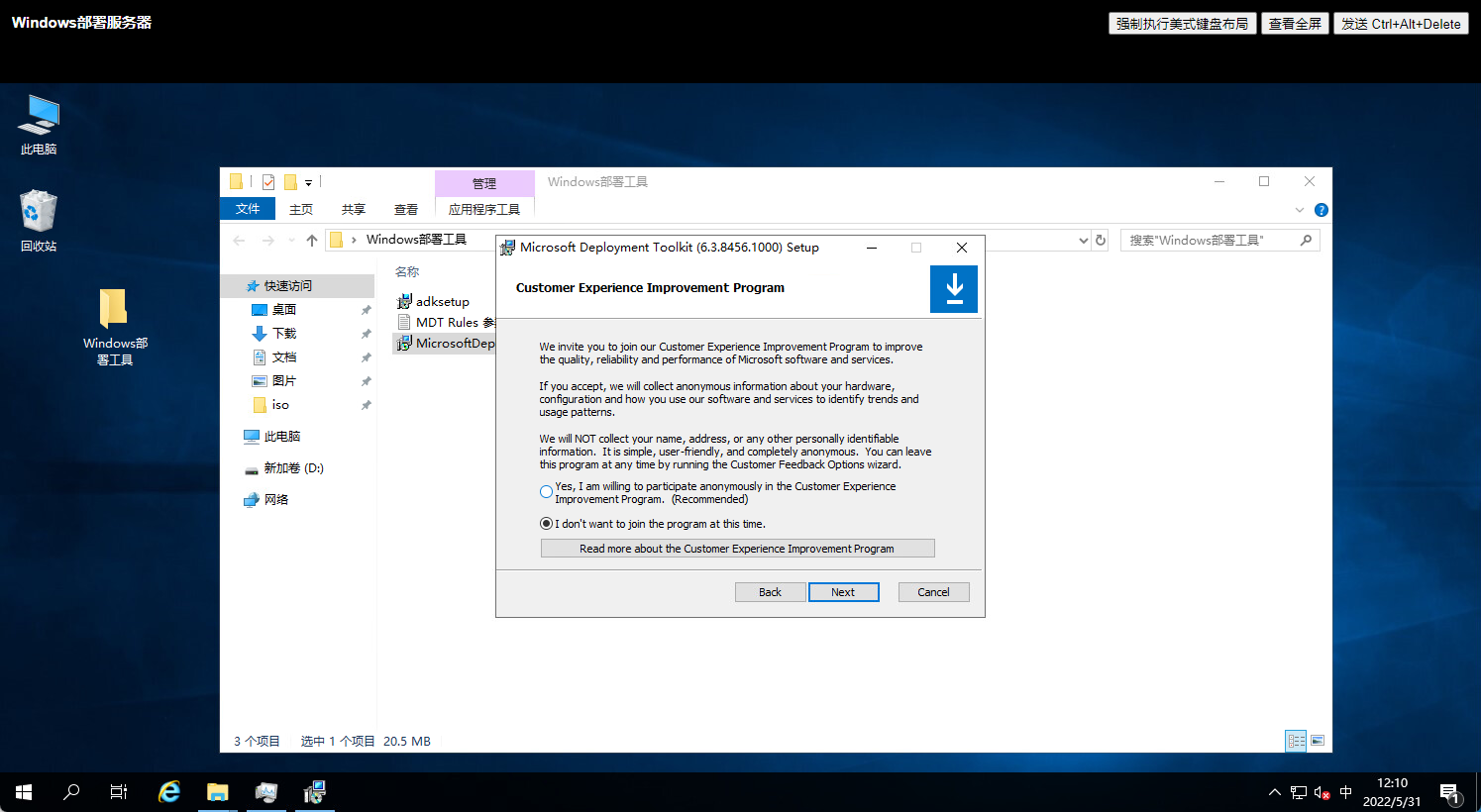This screenshot has height=812, width=1481.
Task: Open Server Manager taskbar icon
Action: click(265, 792)
